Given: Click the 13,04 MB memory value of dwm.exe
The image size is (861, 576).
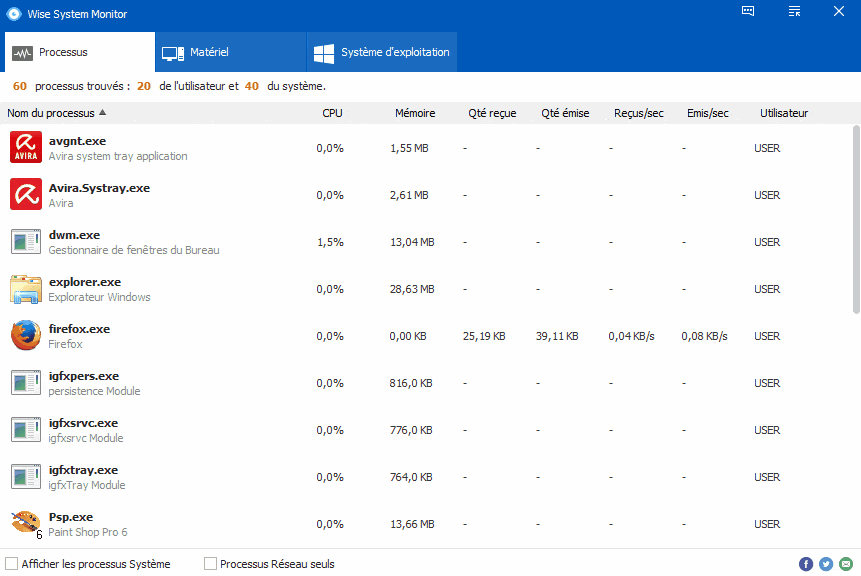Looking at the screenshot, I should pos(412,242).
